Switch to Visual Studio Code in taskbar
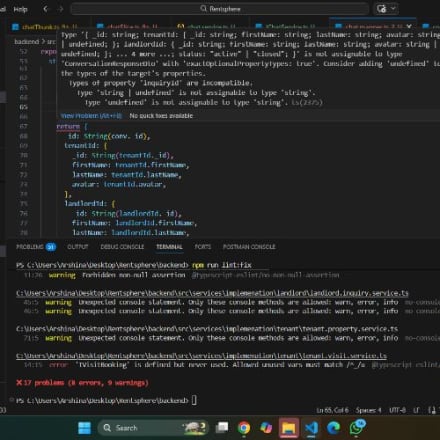Screen dimensions: 440x440 coord(311,428)
